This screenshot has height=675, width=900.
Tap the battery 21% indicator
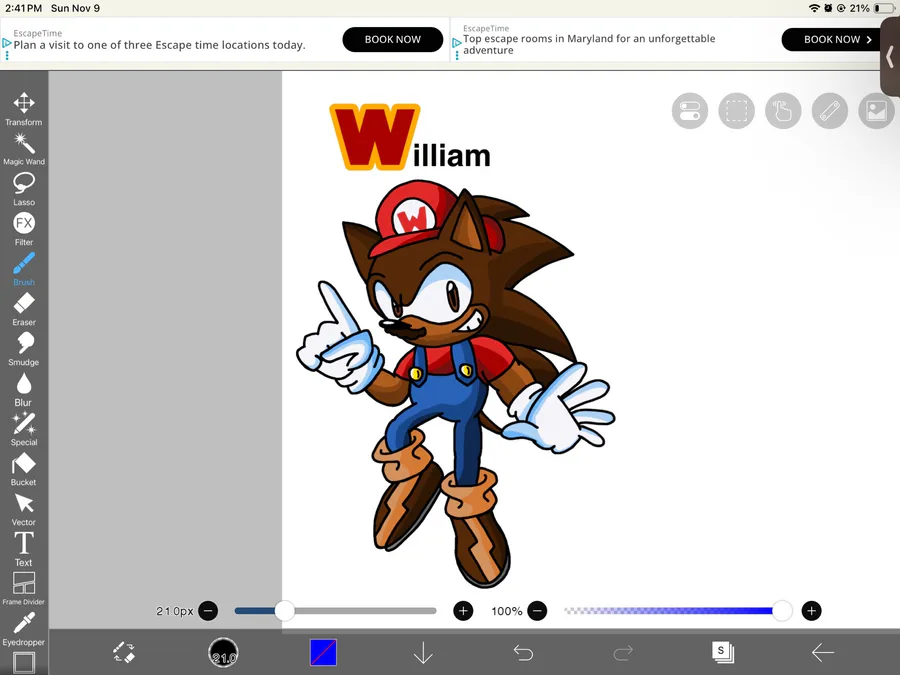coord(871,8)
